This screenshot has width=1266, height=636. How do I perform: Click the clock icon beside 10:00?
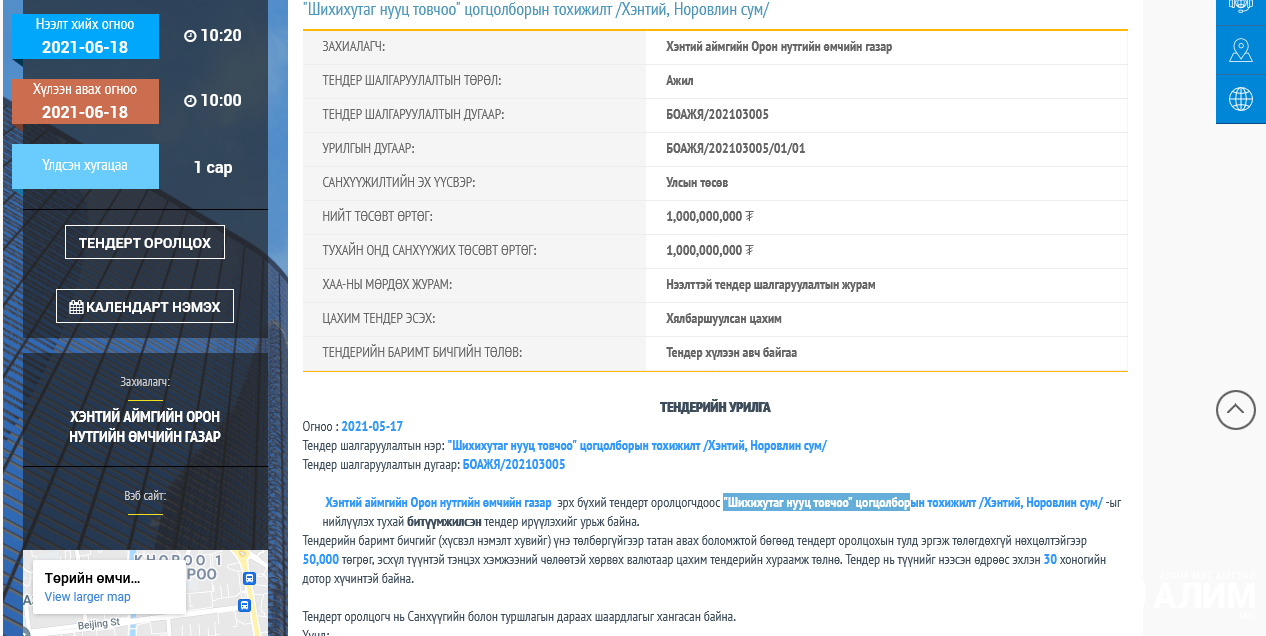click(x=190, y=100)
